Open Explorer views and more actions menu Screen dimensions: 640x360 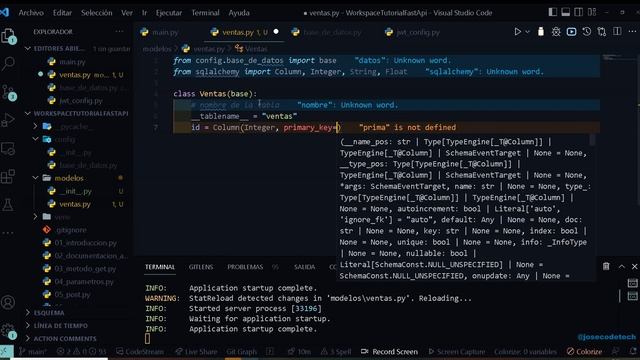(x=119, y=31)
